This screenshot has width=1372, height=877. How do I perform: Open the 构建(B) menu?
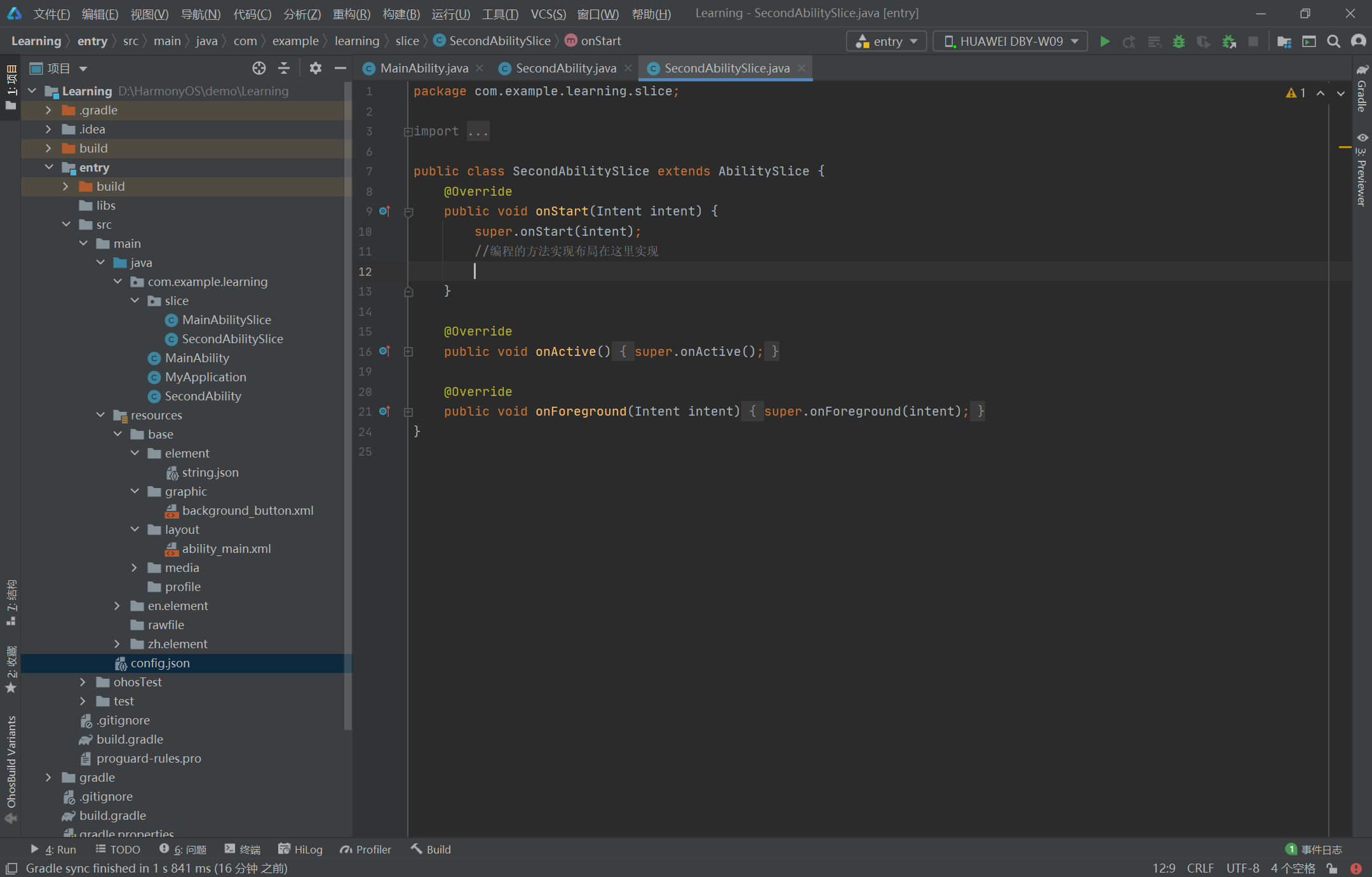pos(401,14)
